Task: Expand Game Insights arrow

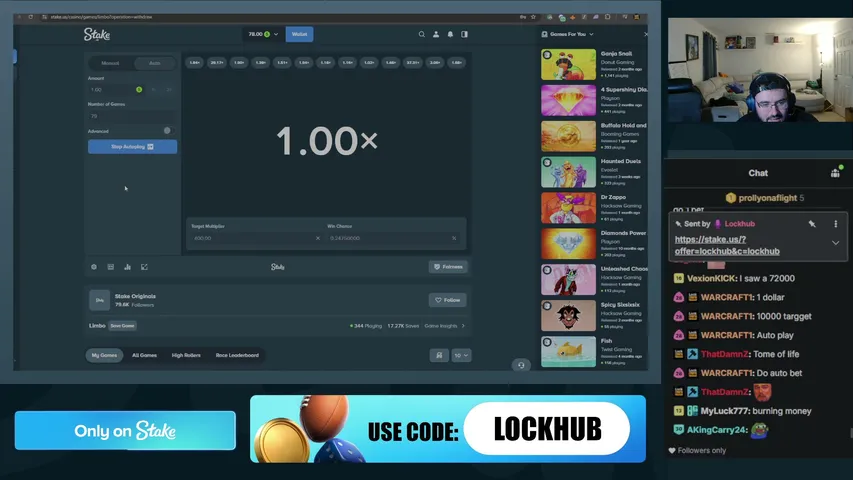Action: pos(463,326)
